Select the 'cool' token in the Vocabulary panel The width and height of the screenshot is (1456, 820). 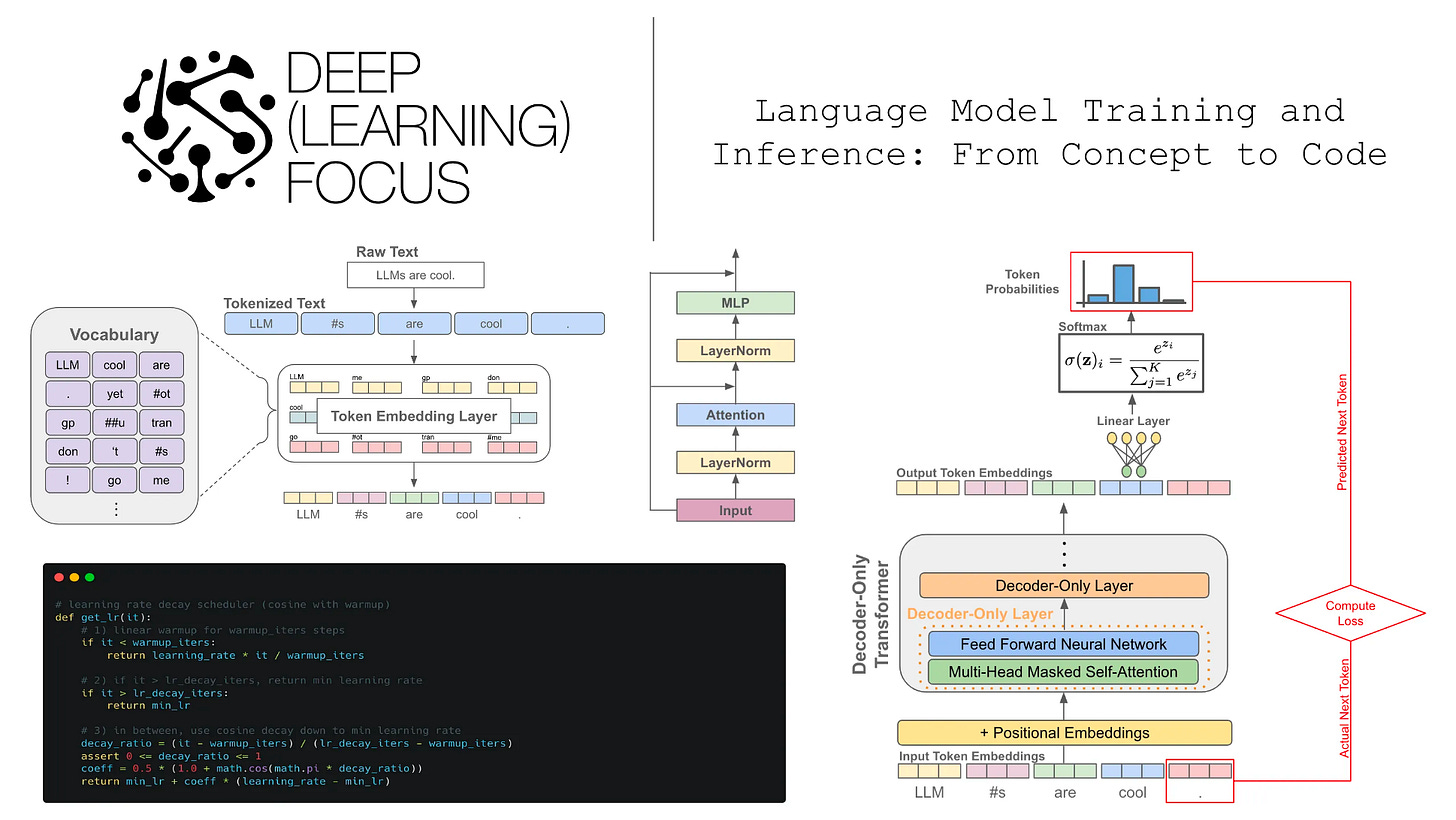coord(114,364)
